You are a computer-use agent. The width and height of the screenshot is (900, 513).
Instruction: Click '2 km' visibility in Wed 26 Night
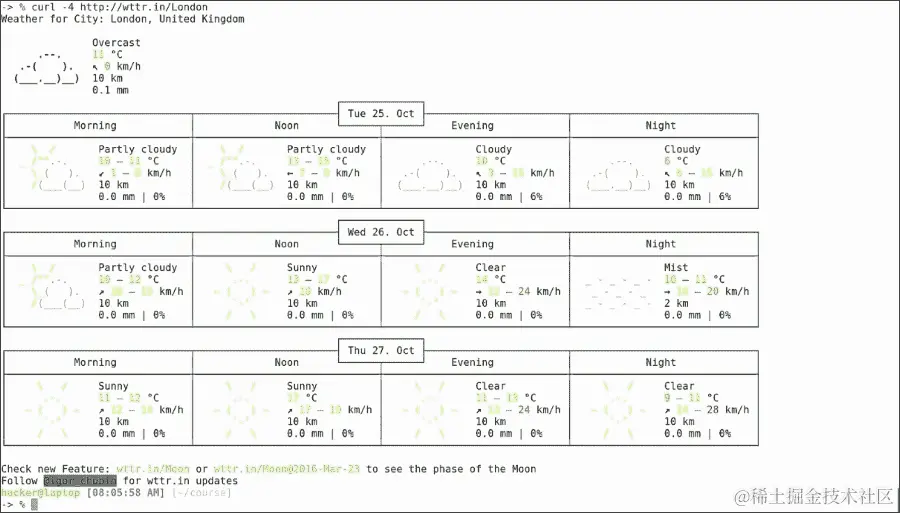click(676, 303)
